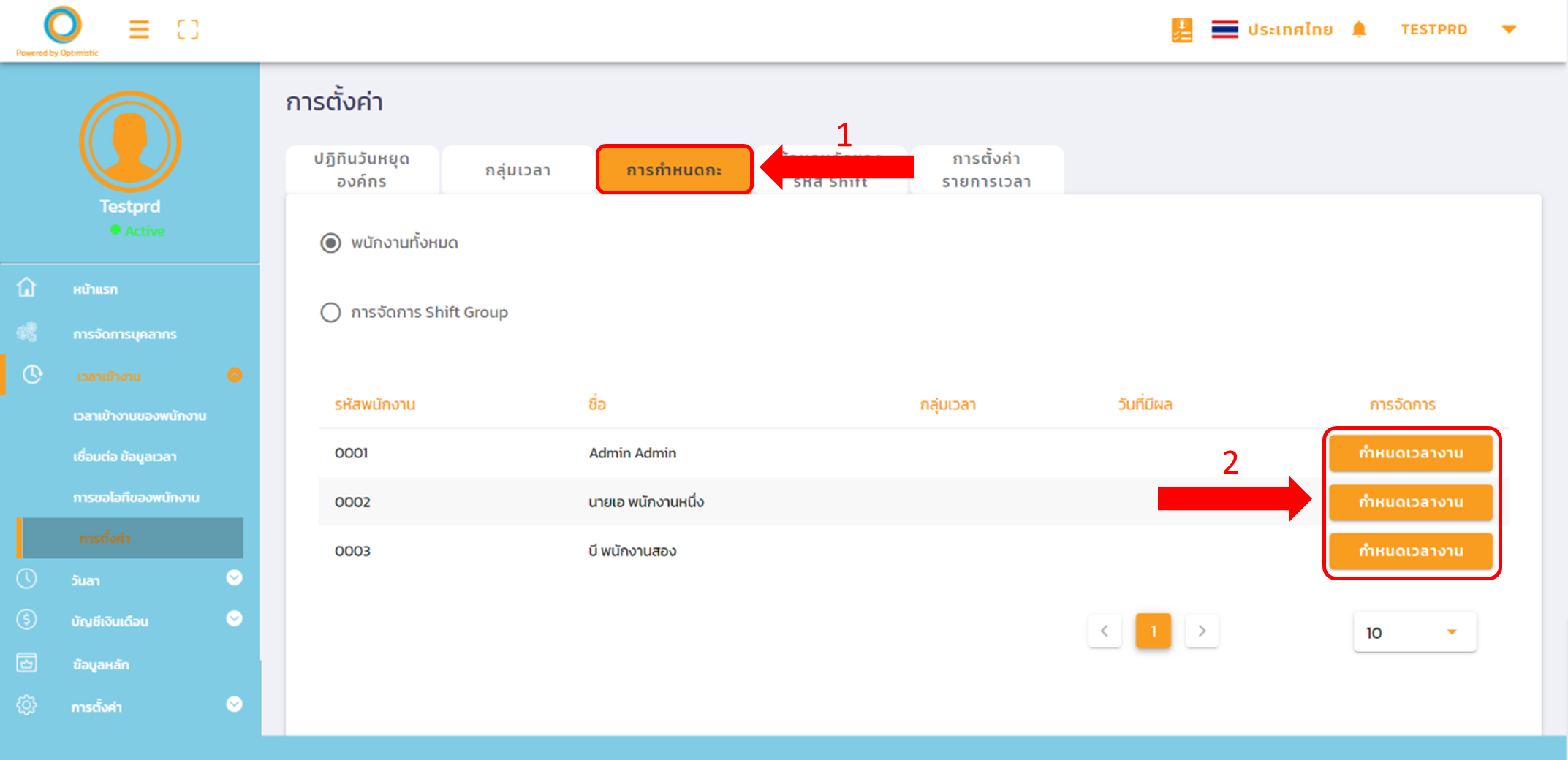
Task: Open the notification bell
Action: [1359, 30]
